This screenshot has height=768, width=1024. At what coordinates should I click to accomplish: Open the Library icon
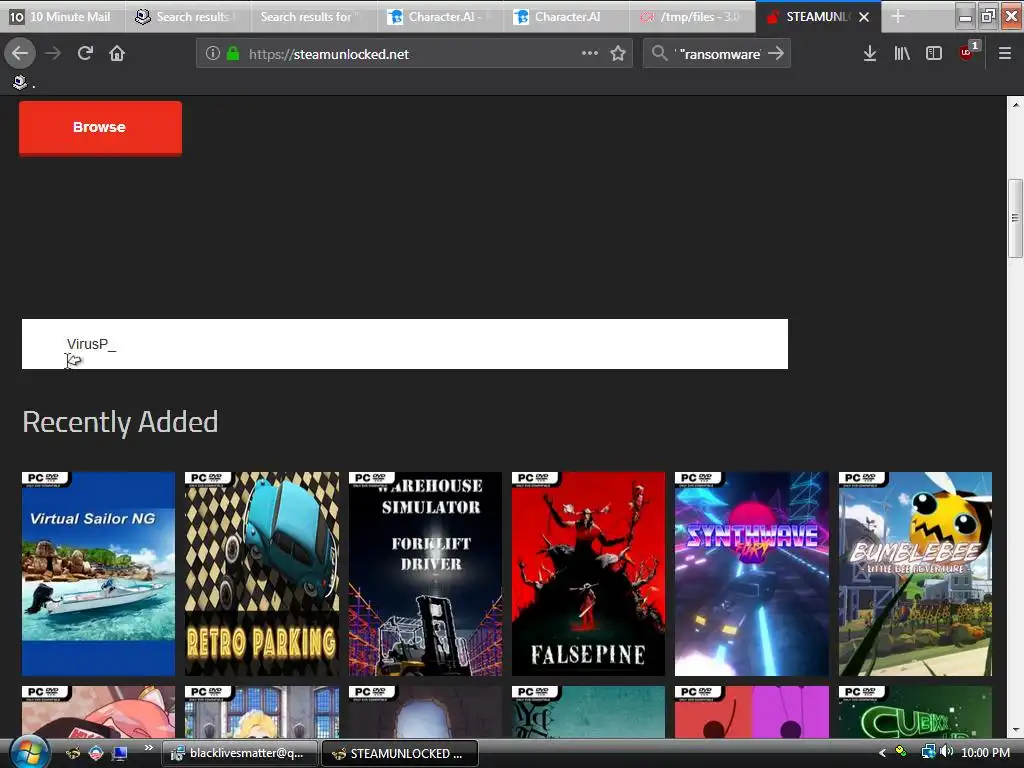[902, 54]
